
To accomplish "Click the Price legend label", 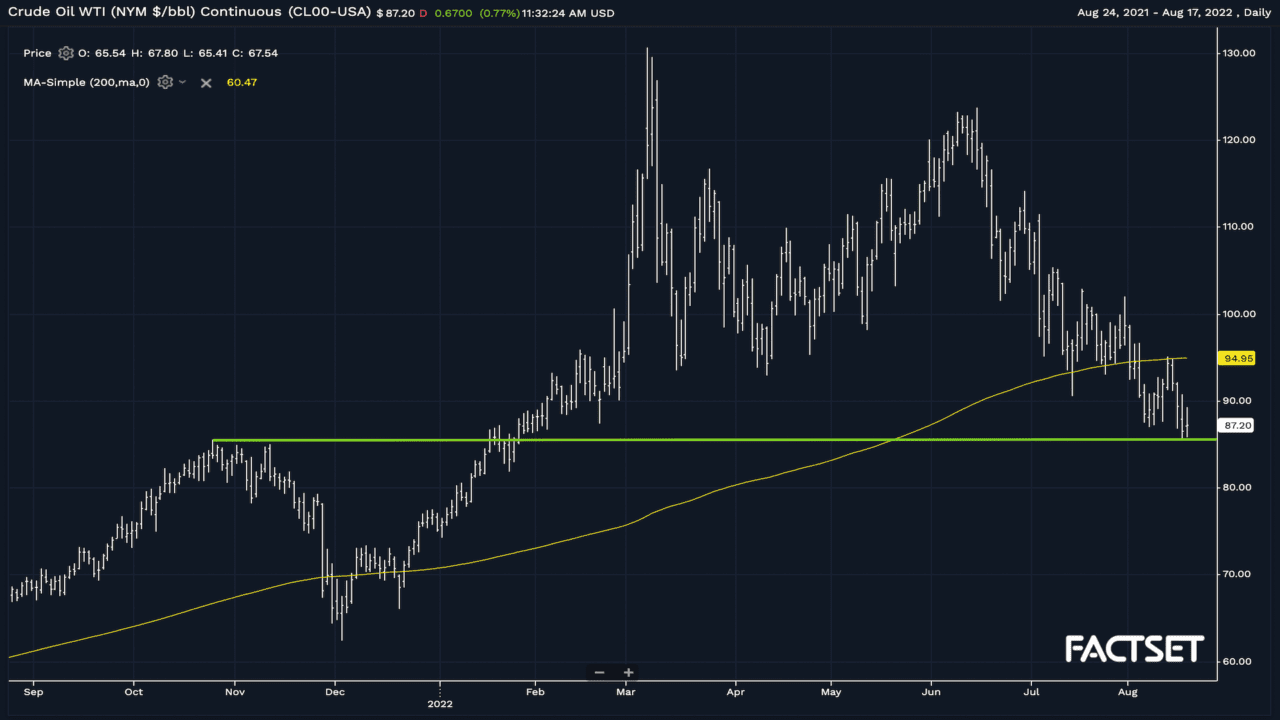I will click(38, 53).
